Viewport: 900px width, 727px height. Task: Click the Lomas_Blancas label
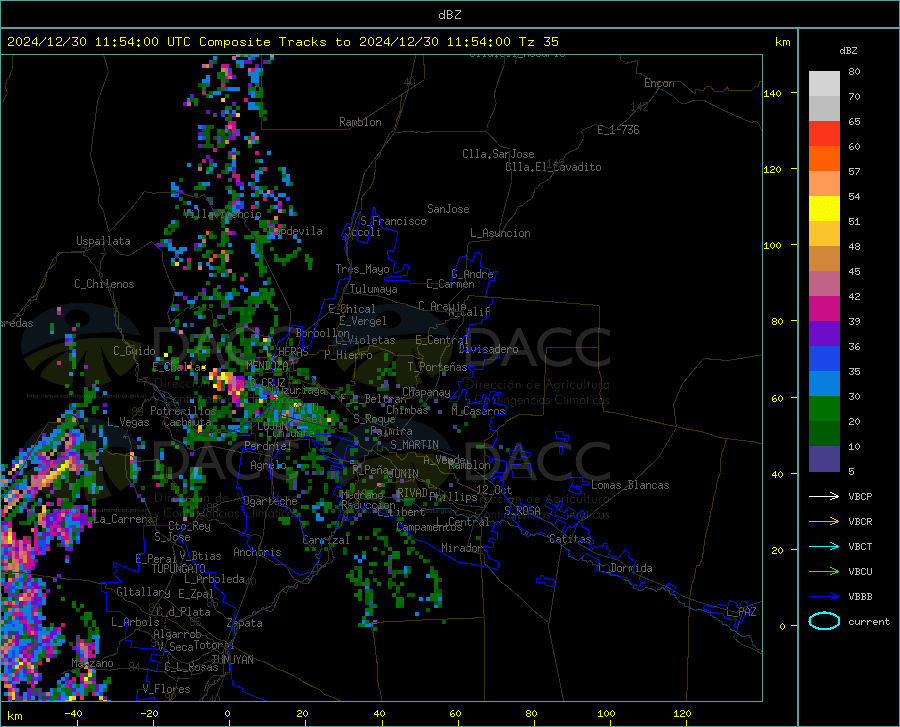tap(630, 485)
